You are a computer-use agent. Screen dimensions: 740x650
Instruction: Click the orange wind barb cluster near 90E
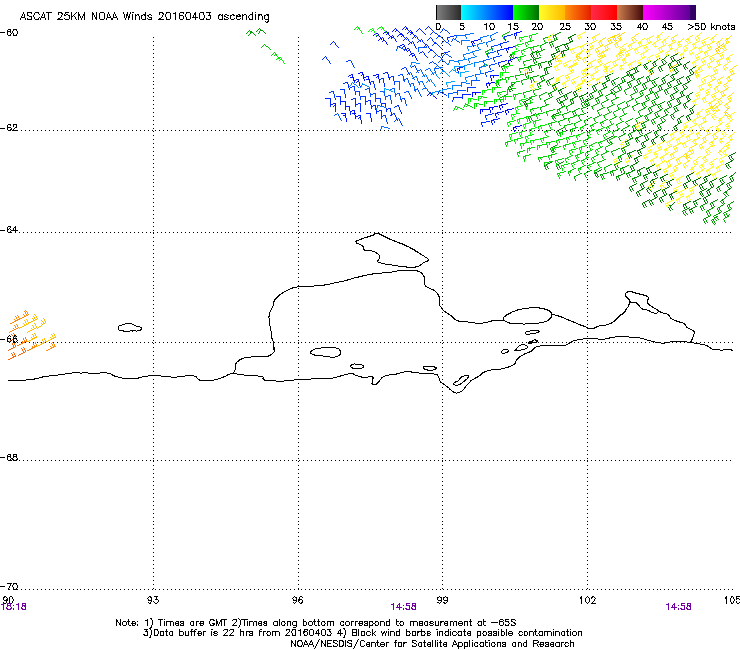32,335
